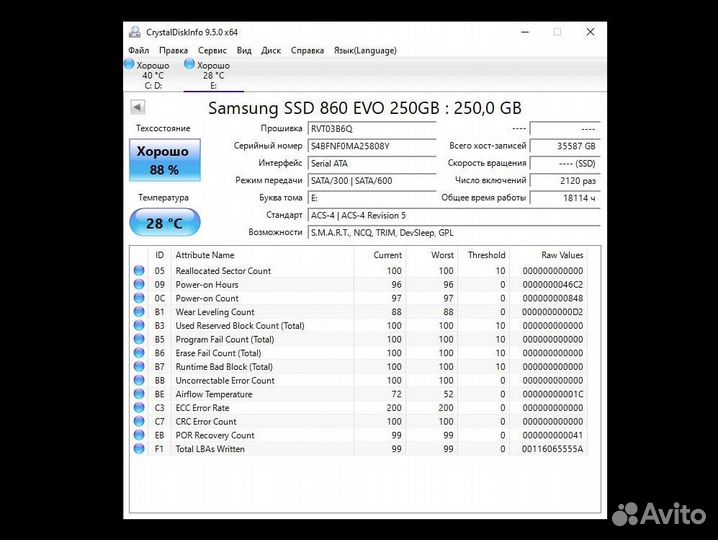The height and width of the screenshot is (540, 718).
Task: Click power on count value 2120 раз
Action: pos(565,181)
